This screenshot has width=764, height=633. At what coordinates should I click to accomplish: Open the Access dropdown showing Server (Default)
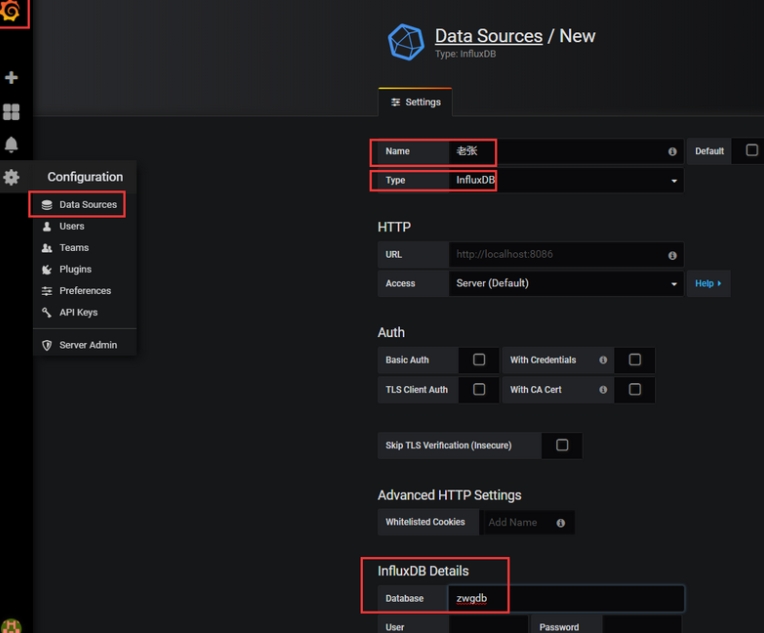[566, 284]
